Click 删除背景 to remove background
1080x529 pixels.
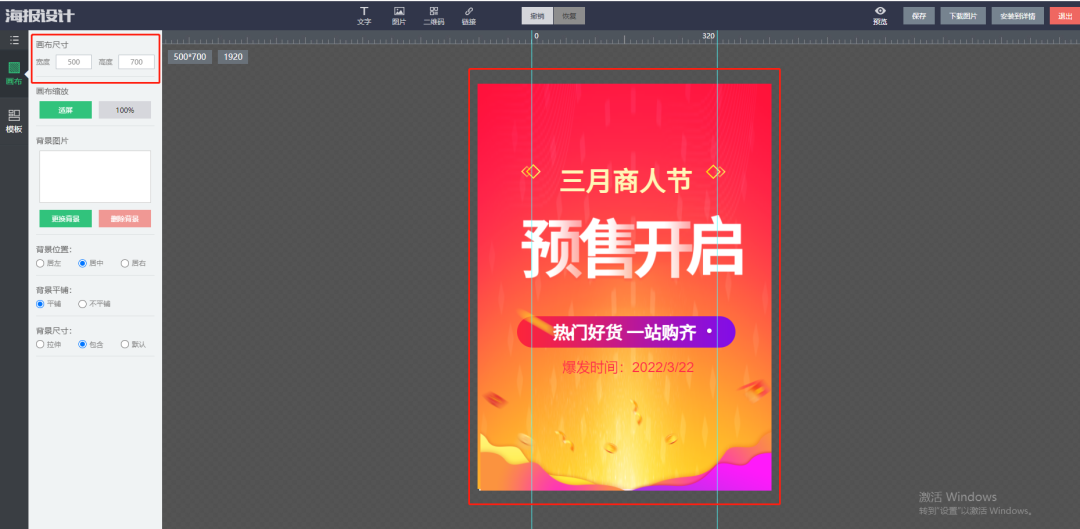pos(125,218)
